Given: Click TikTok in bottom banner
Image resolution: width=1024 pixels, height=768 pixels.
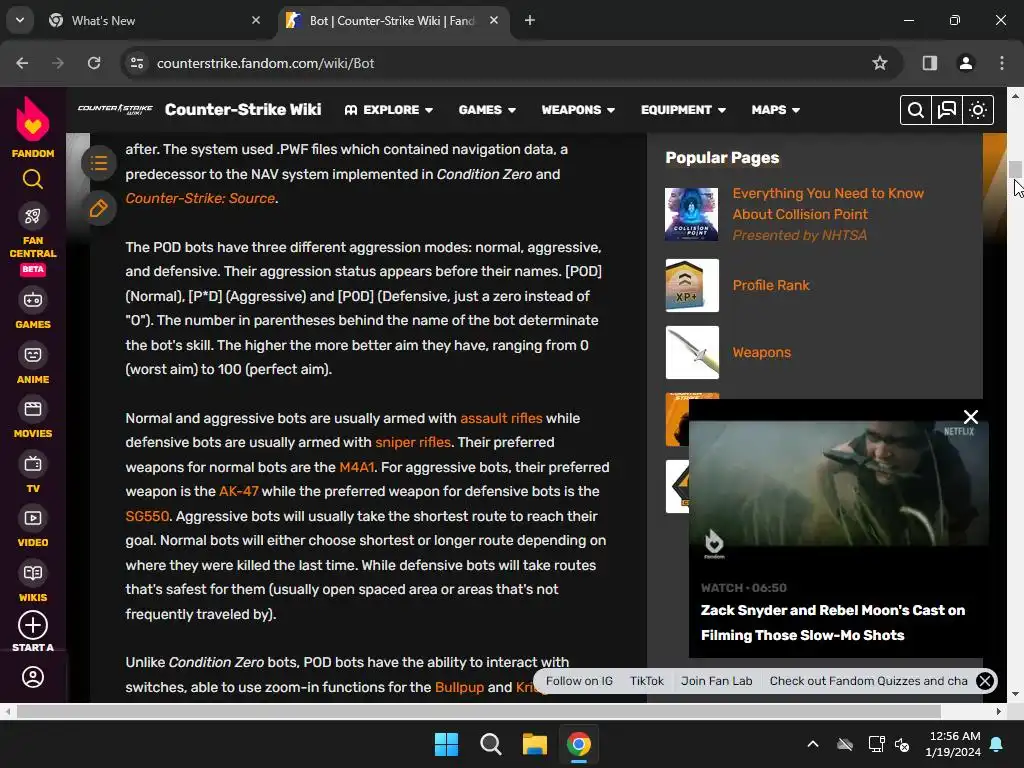Looking at the screenshot, I should (647, 680).
